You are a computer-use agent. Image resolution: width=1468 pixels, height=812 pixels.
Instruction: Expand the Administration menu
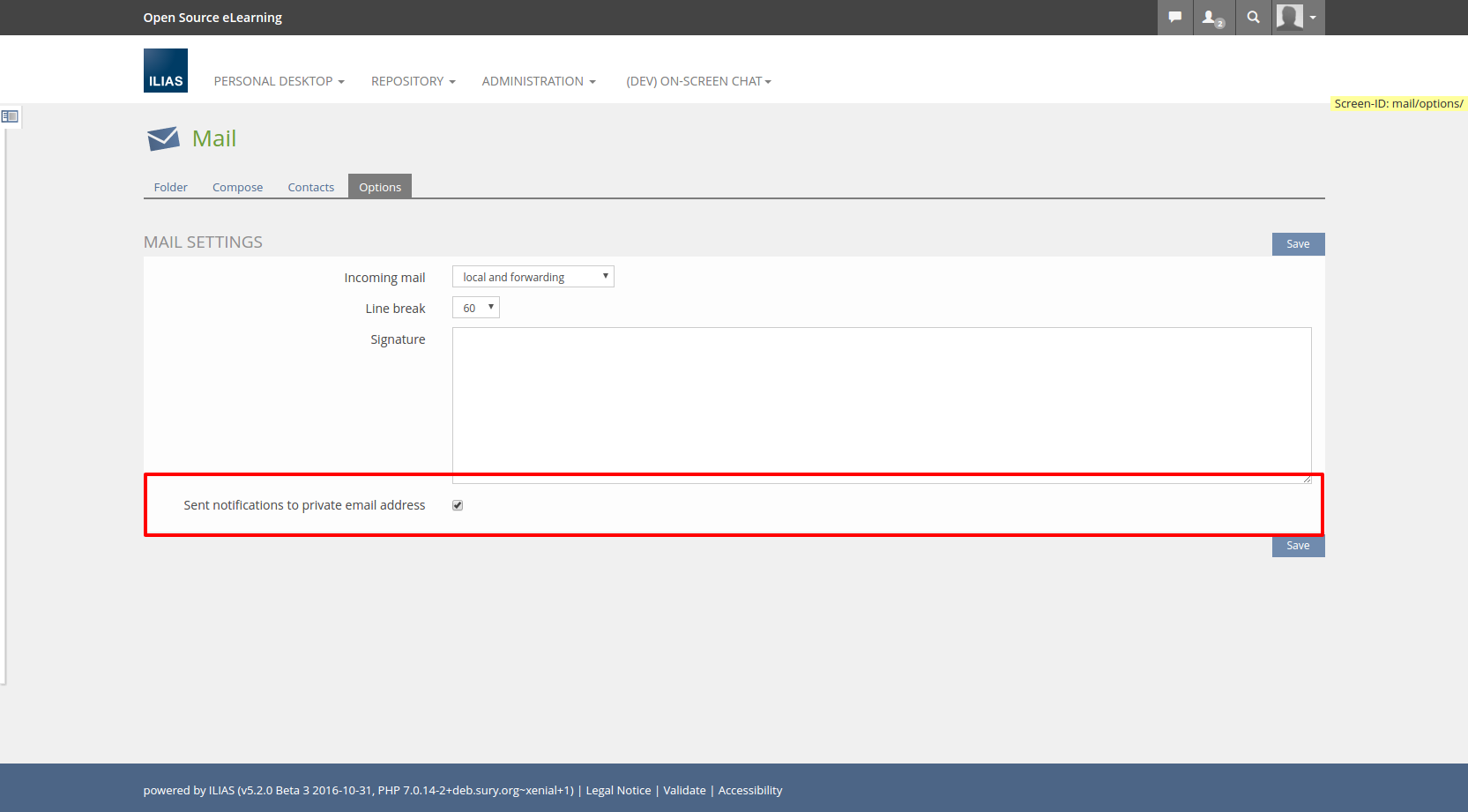[x=538, y=81]
